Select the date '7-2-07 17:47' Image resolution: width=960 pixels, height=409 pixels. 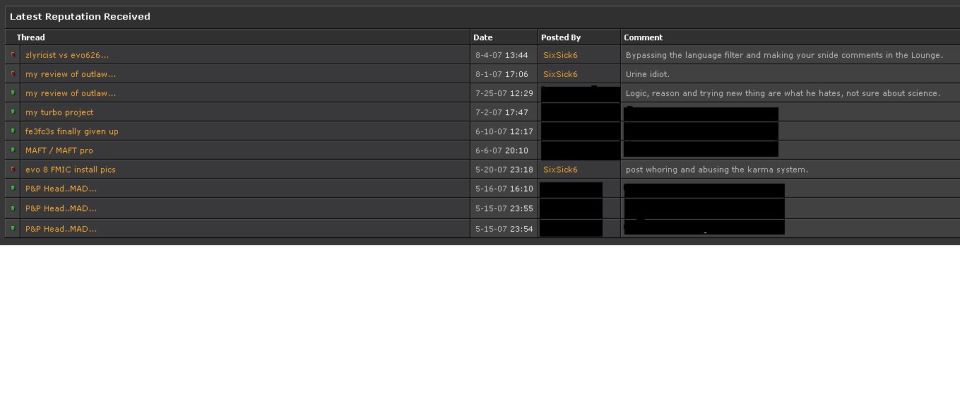501,113
